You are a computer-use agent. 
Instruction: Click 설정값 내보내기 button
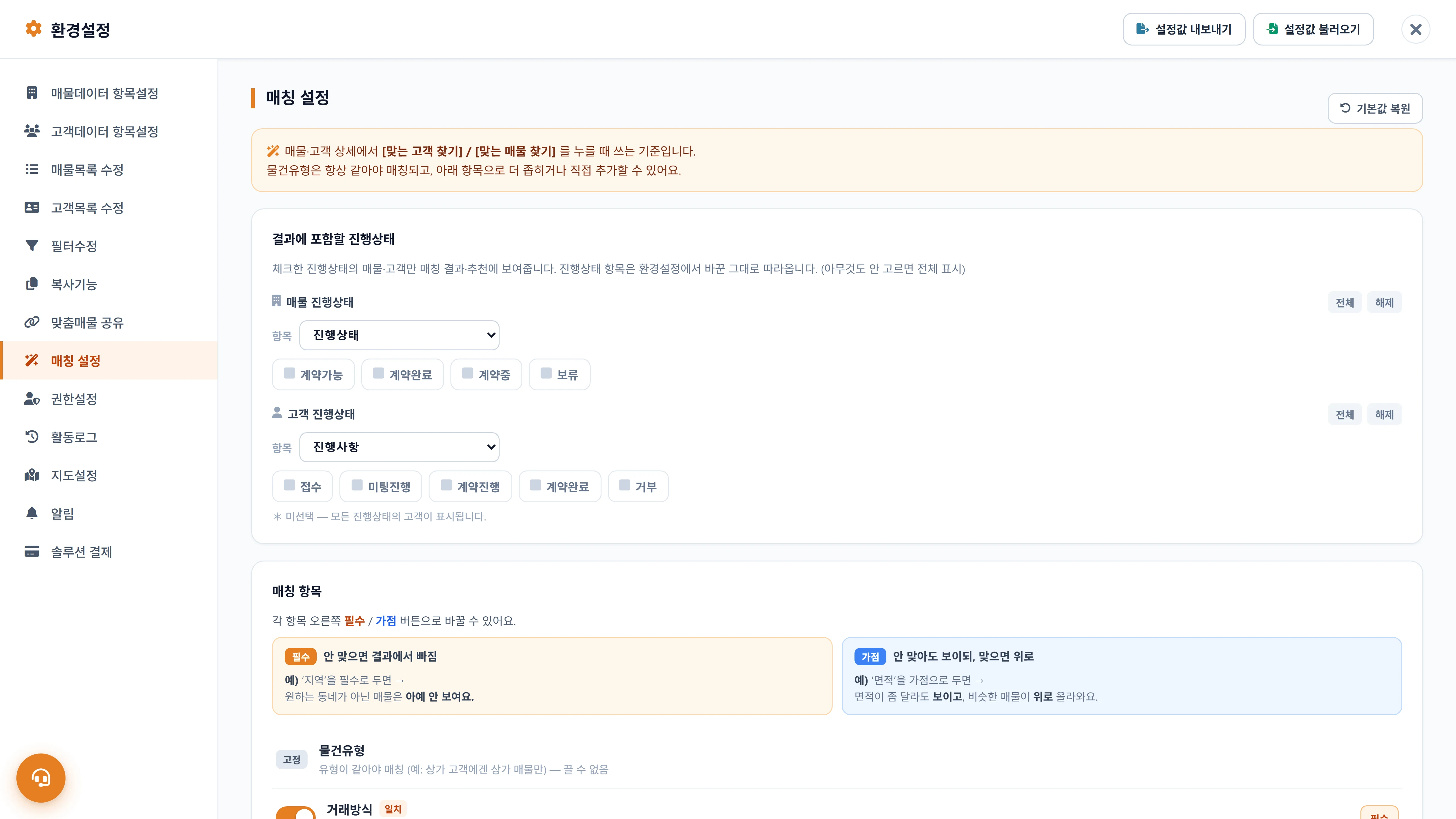(x=1184, y=29)
